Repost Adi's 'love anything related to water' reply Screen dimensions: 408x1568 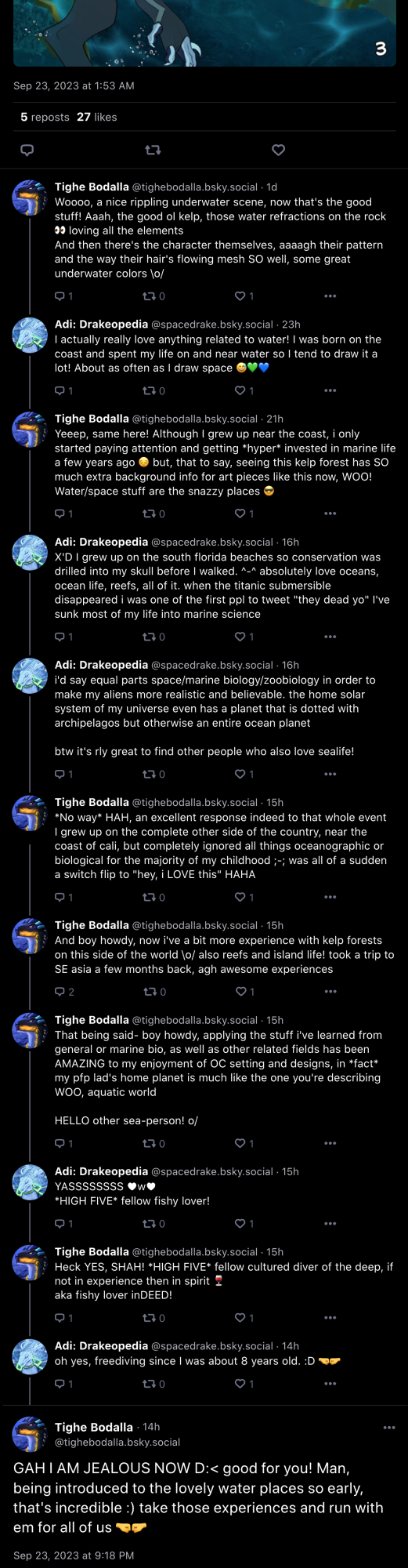click(x=153, y=390)
